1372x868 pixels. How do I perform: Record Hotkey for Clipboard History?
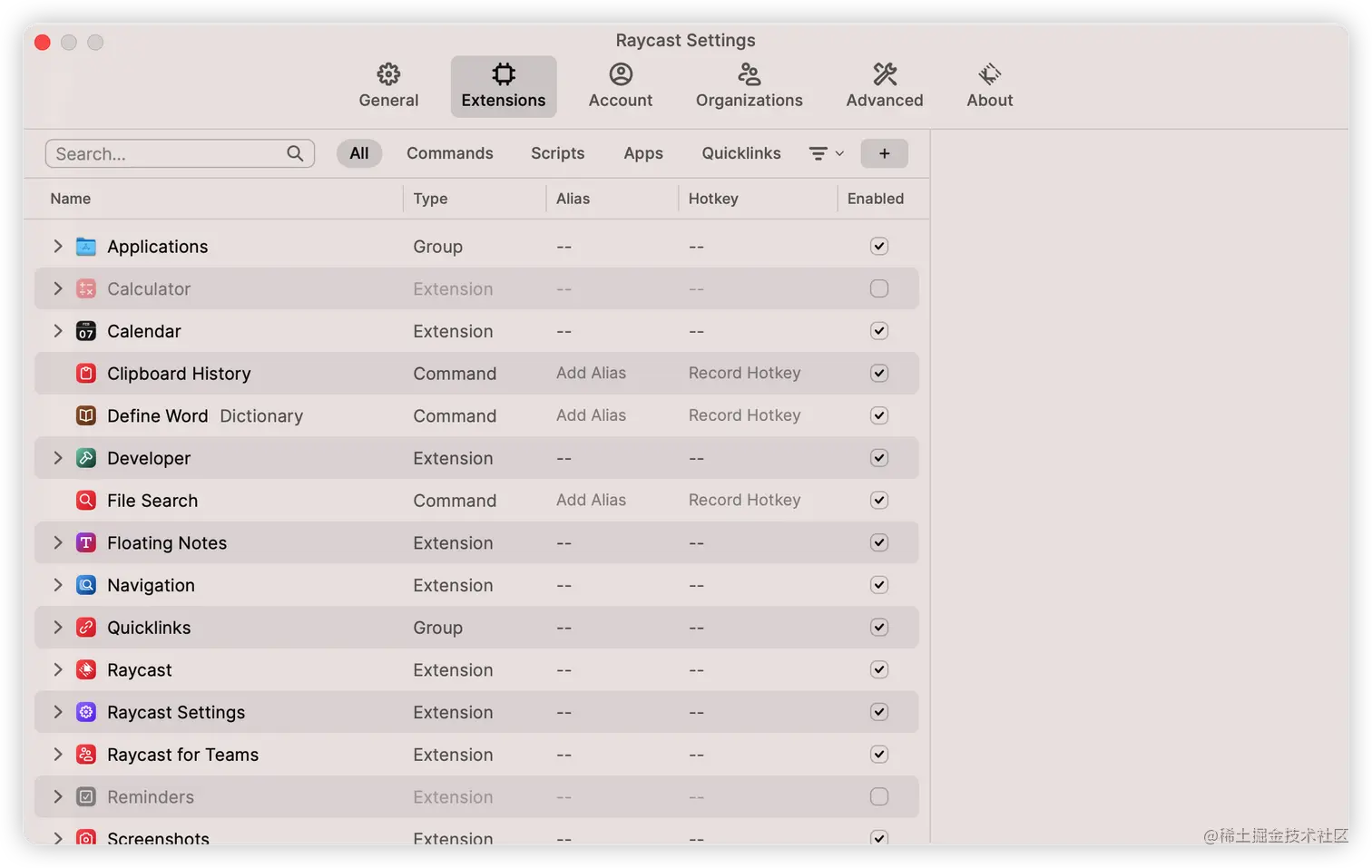tap(744, 373)
